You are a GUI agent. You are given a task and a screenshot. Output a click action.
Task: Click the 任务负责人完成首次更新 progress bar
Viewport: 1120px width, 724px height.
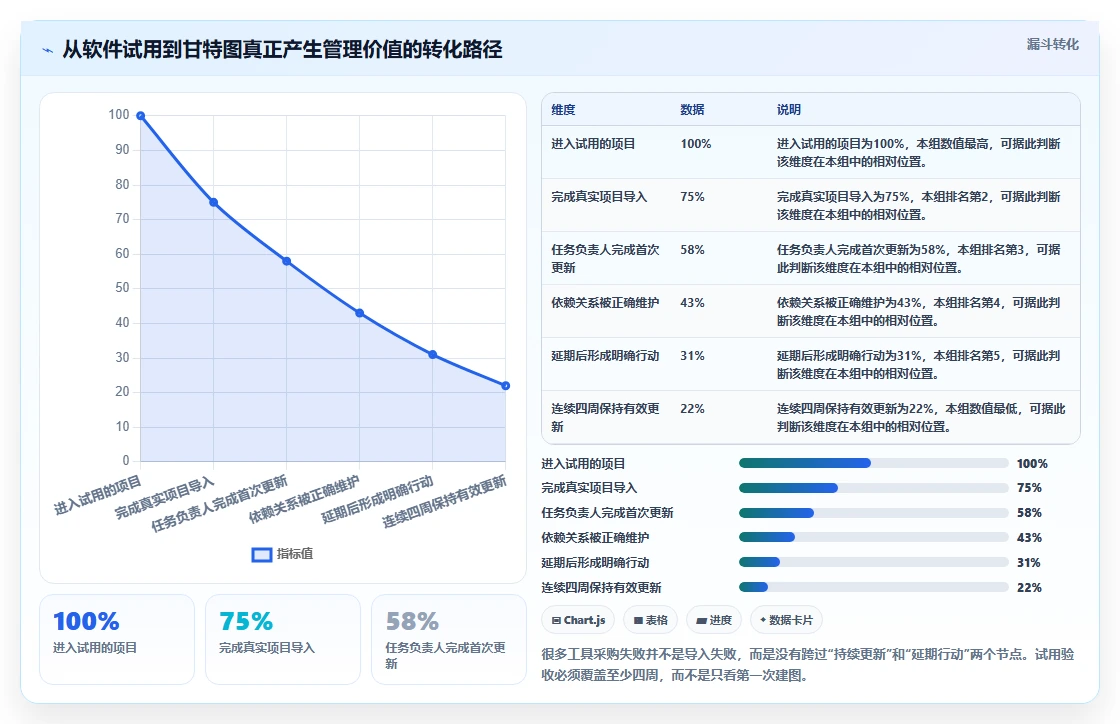coord(874,513)
